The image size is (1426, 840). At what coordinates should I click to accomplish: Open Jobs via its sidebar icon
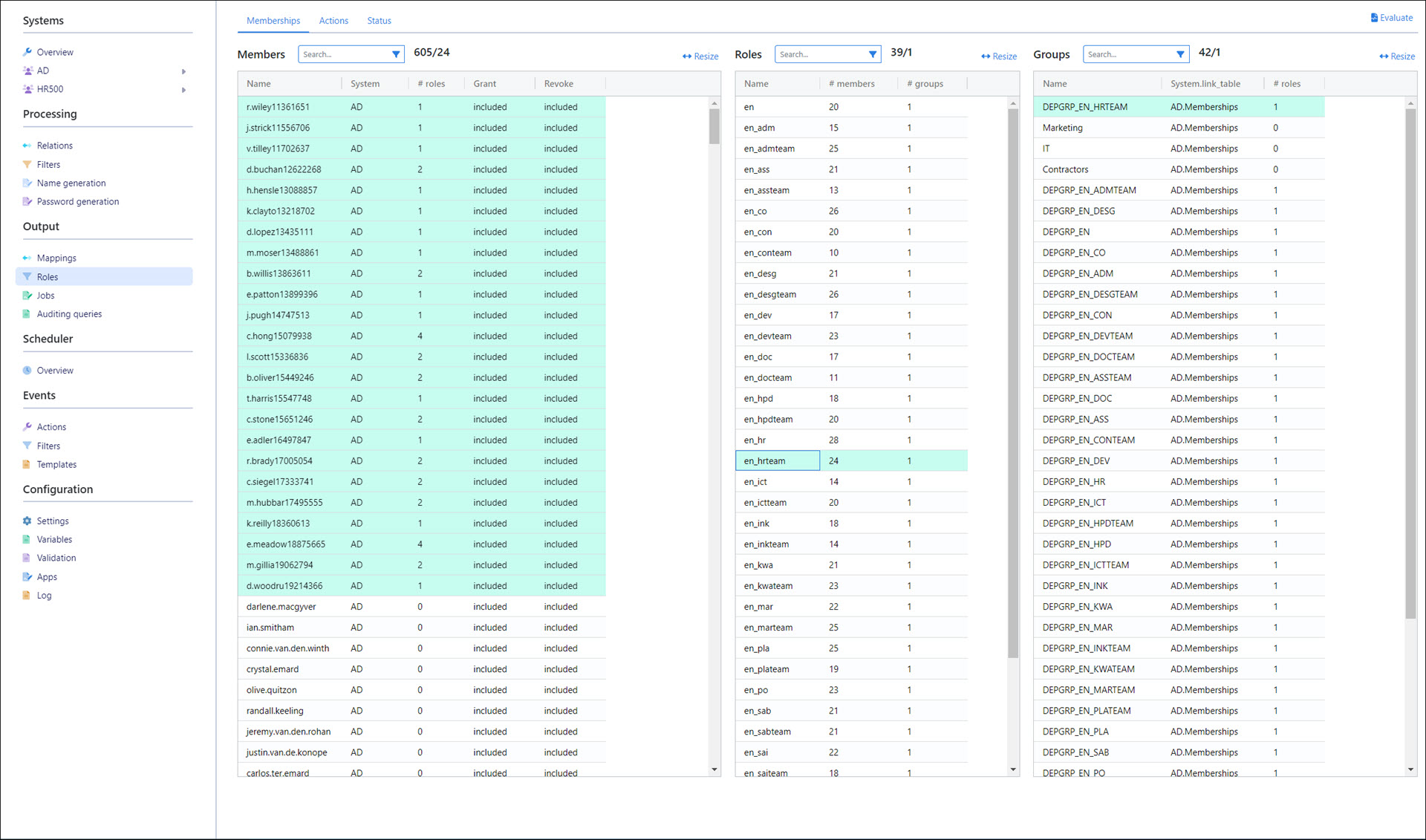point(27,296)
